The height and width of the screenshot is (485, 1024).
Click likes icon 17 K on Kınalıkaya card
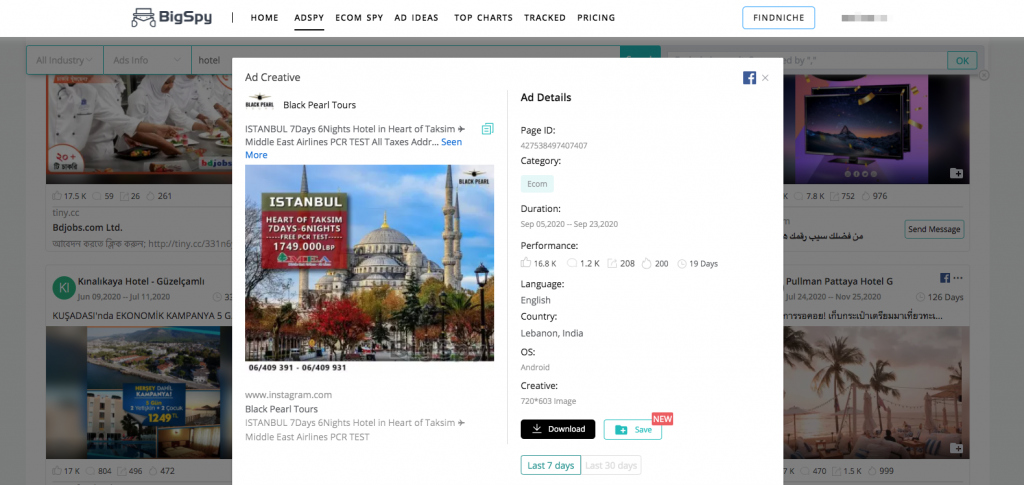pyautogui.click(x=57, y=471)
